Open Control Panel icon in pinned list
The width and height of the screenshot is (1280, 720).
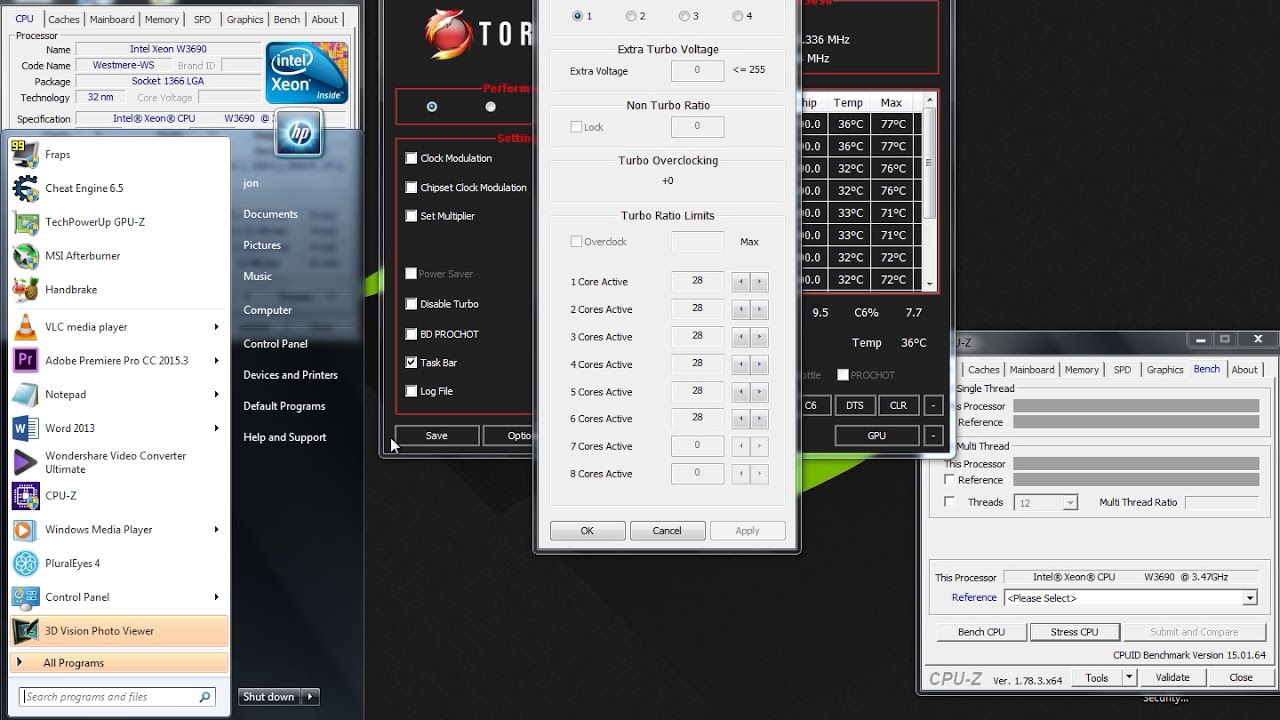pyautogui.click(x=25, y=597)
